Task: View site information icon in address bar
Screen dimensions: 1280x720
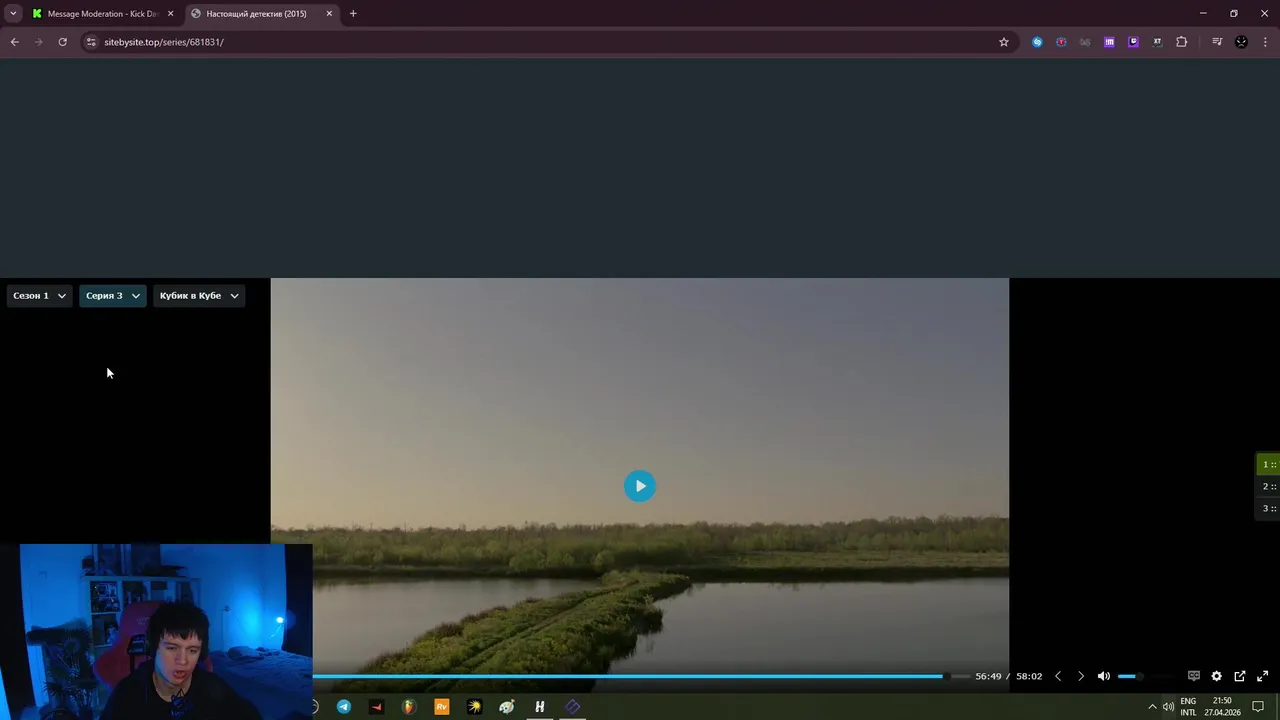Action: point(91,42)
